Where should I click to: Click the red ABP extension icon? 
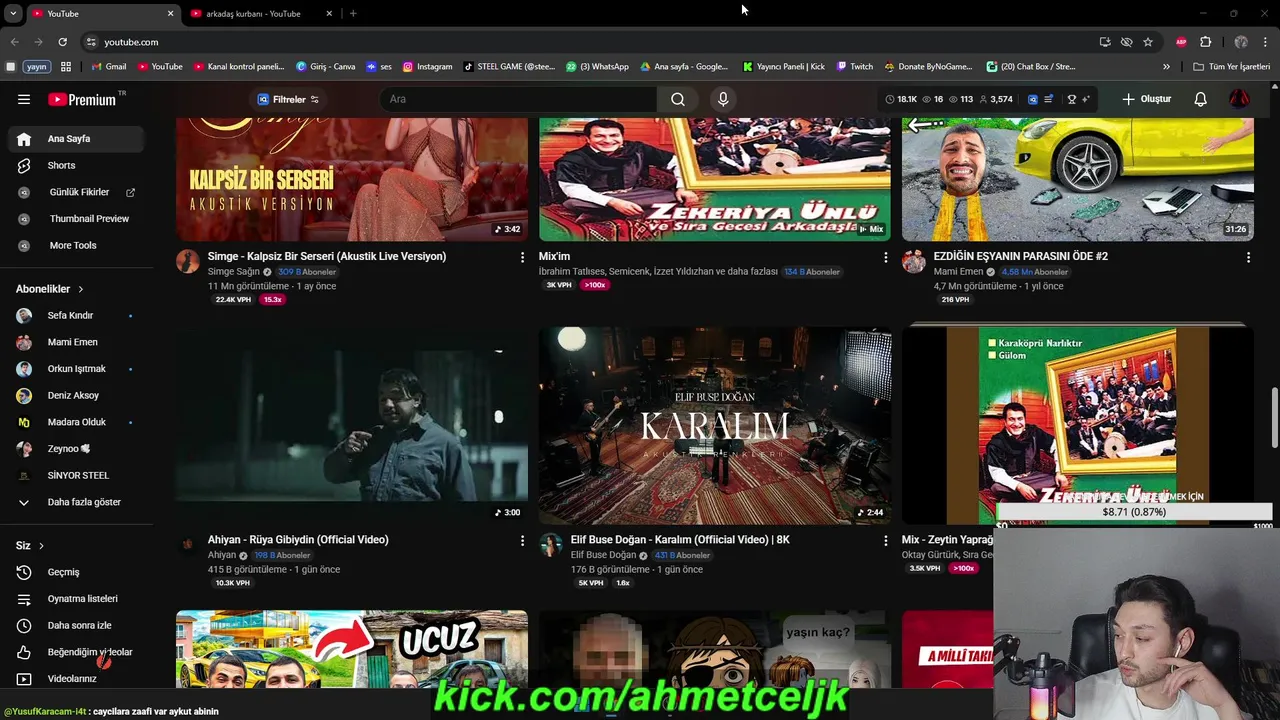click(x=1181, y=42)
